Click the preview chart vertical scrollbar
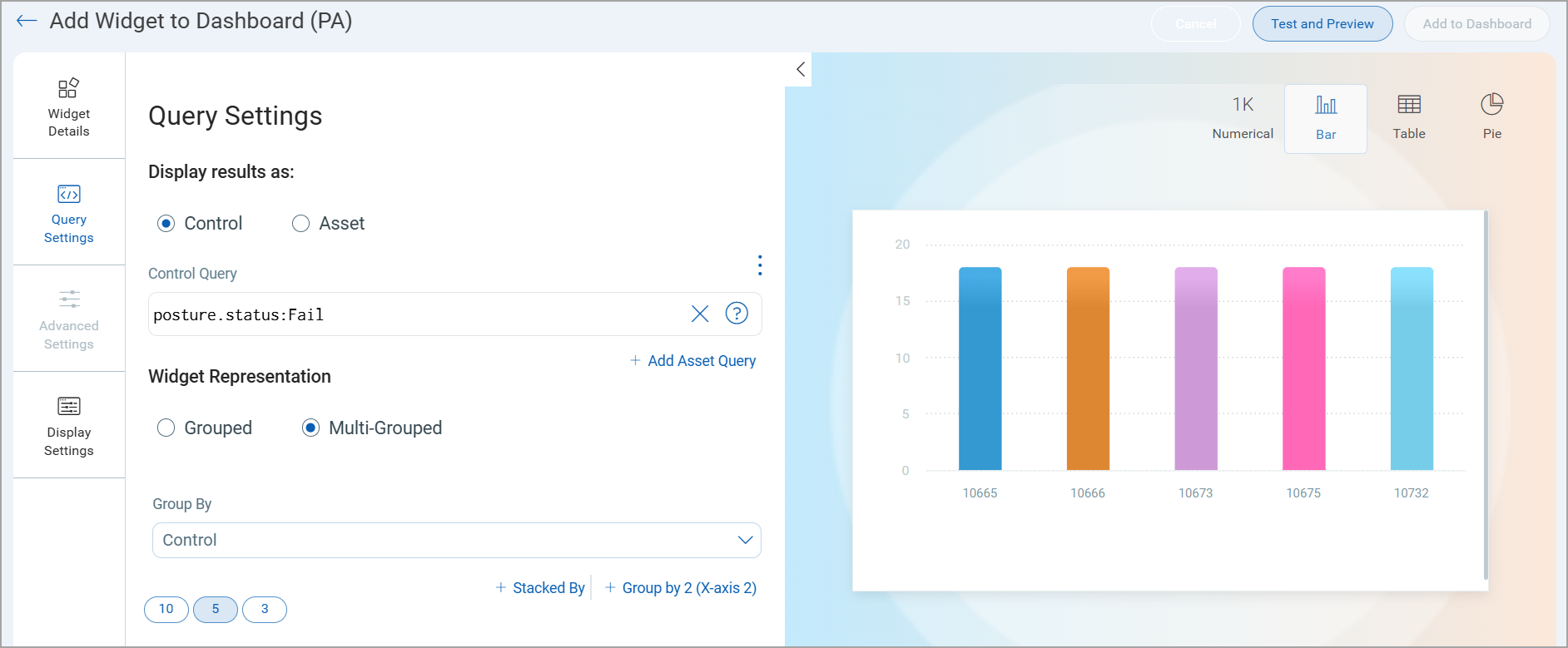The image size is (1568, 648). tap(1486, 395)
